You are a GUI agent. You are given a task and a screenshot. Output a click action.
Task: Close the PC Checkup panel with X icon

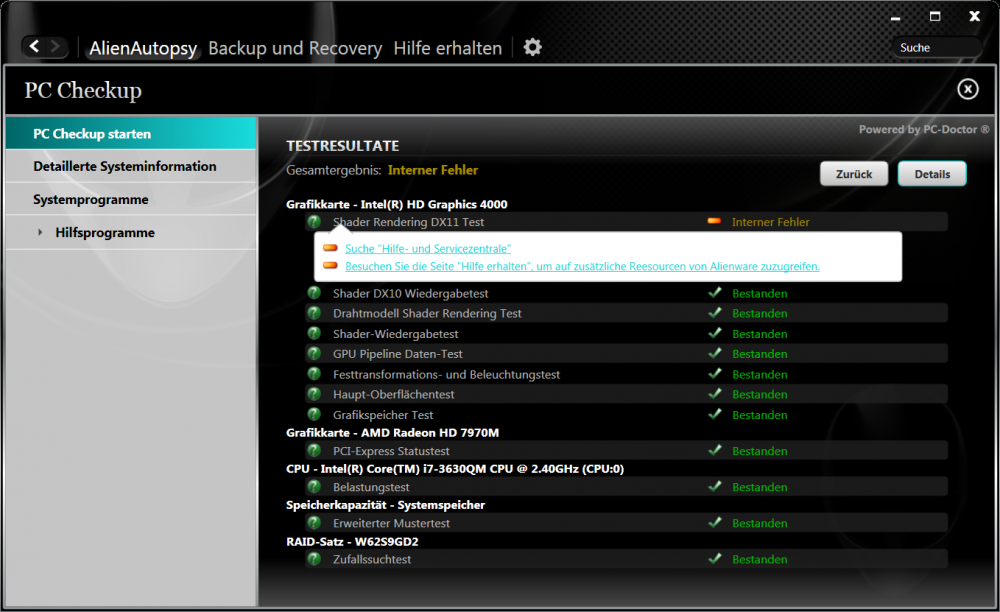[x=967, y=90]
